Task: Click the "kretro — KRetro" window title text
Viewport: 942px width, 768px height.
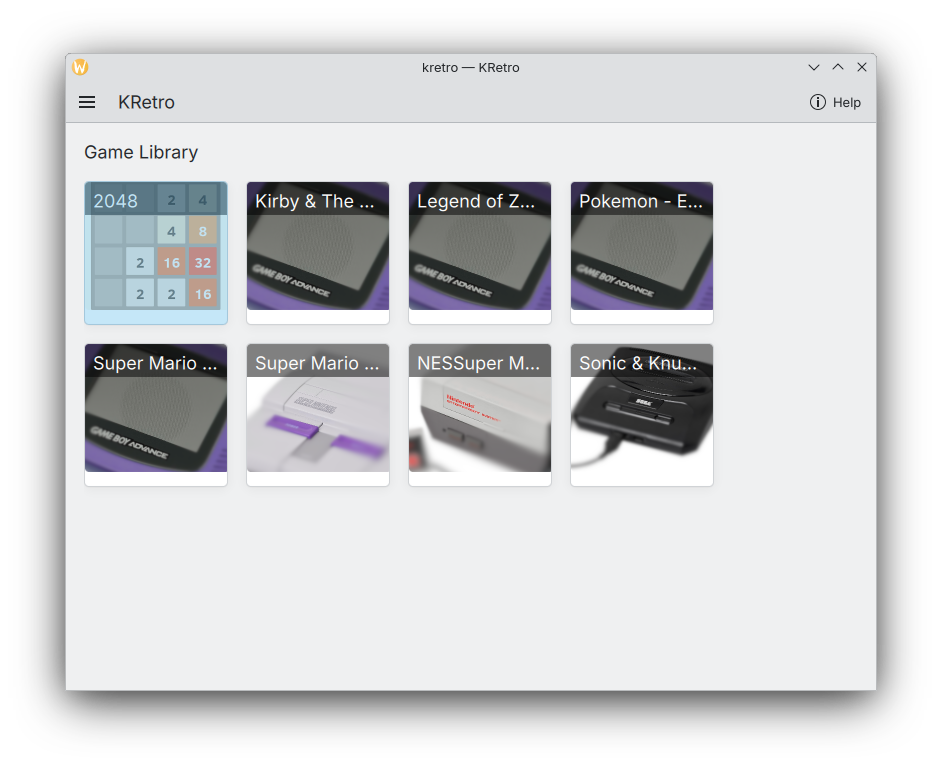Action: (x=471, y=67)
